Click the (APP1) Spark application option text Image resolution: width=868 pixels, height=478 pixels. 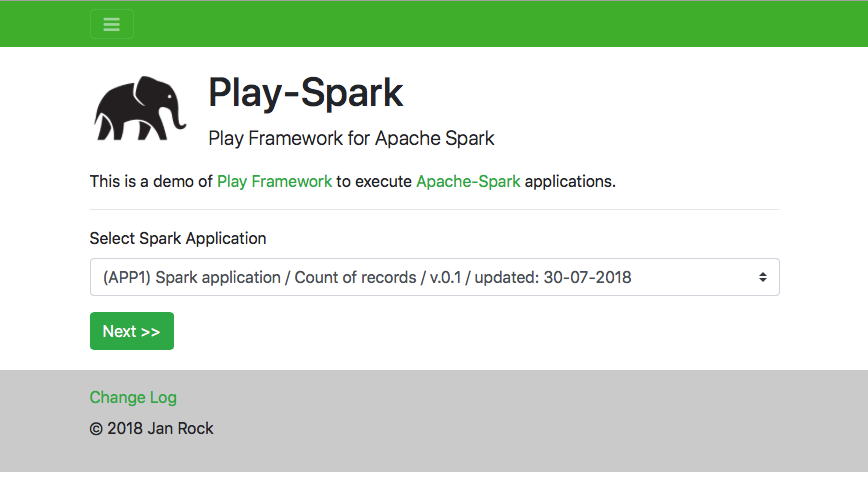click(x=367, y=277)
